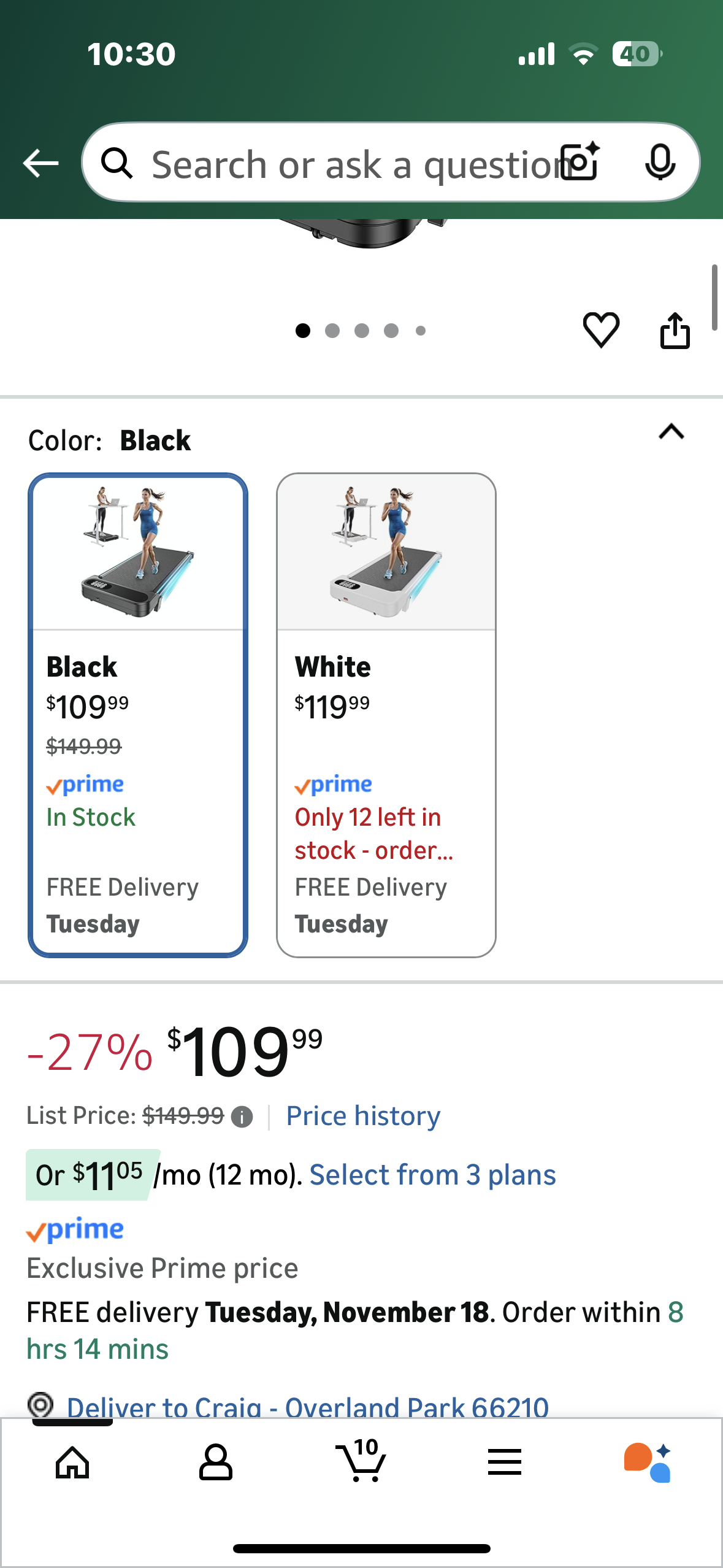Select from 3 payment plans

(433, 1174)
